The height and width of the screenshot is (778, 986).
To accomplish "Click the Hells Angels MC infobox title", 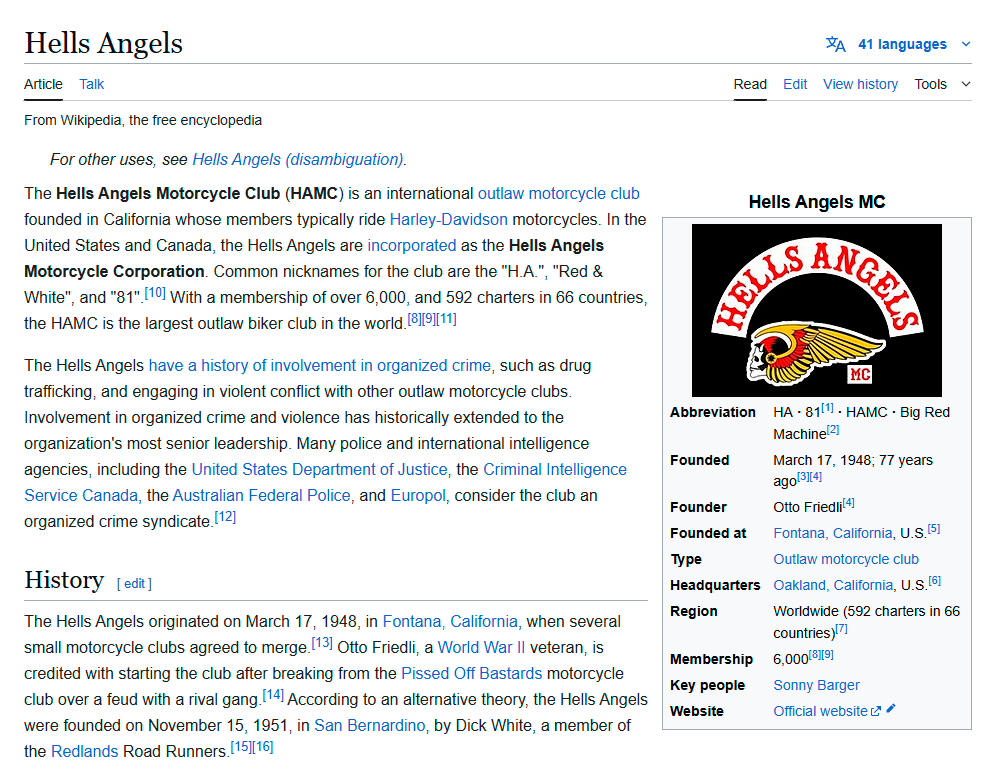I will click(817, 202).
